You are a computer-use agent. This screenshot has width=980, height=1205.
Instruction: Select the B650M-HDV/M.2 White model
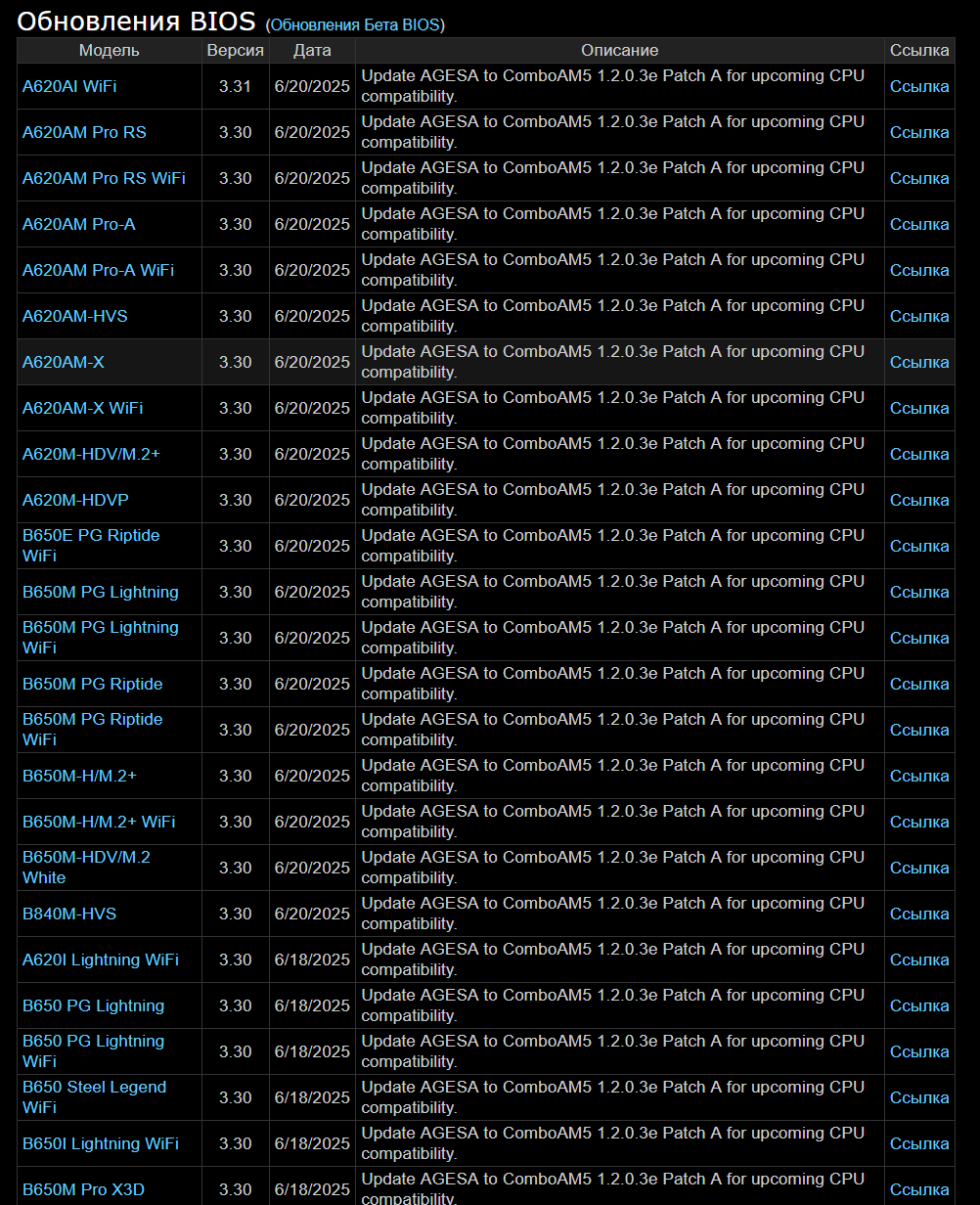point(86,868)
